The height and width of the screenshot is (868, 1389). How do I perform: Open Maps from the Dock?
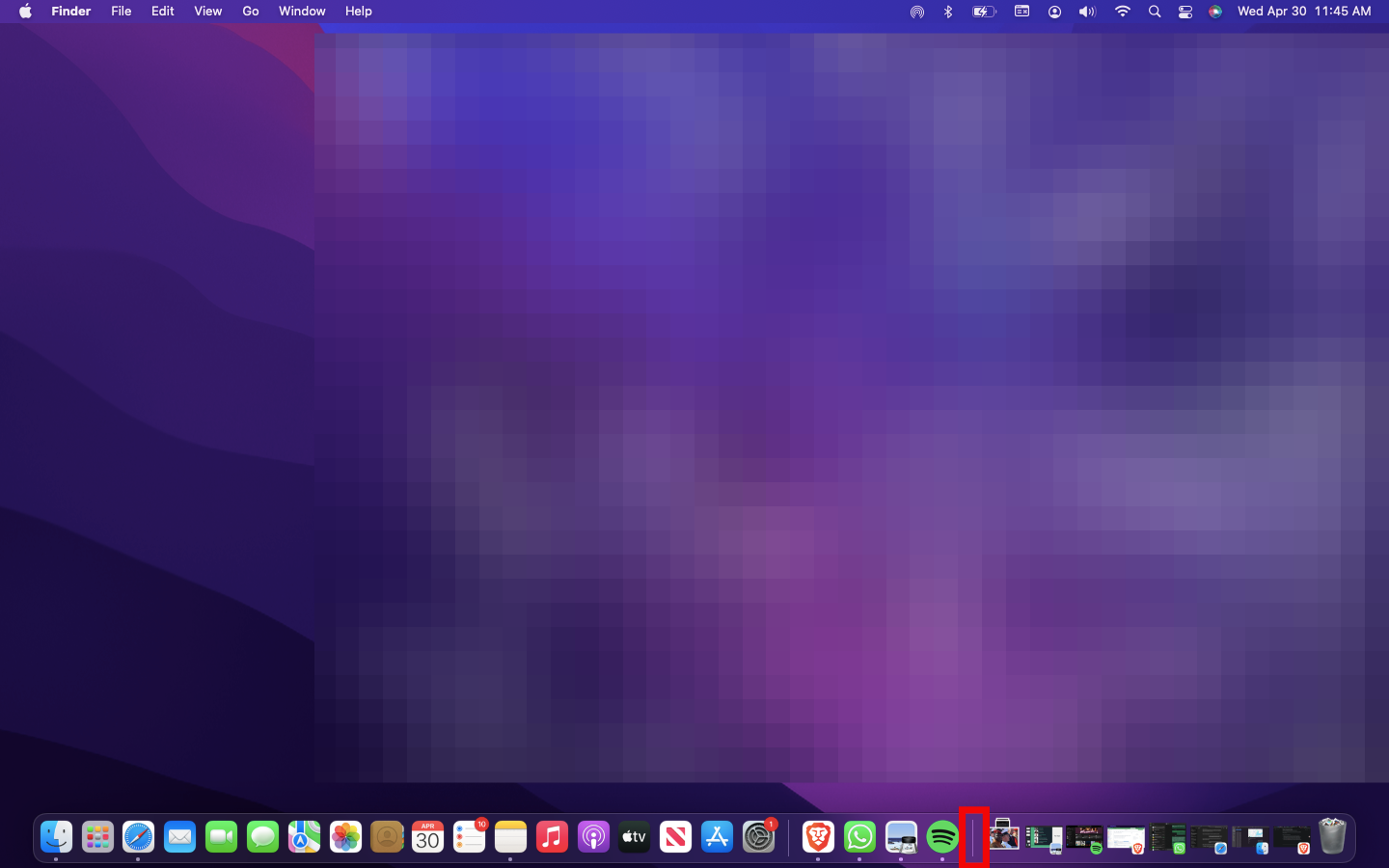pyautogui.click(x=305, y=836)
